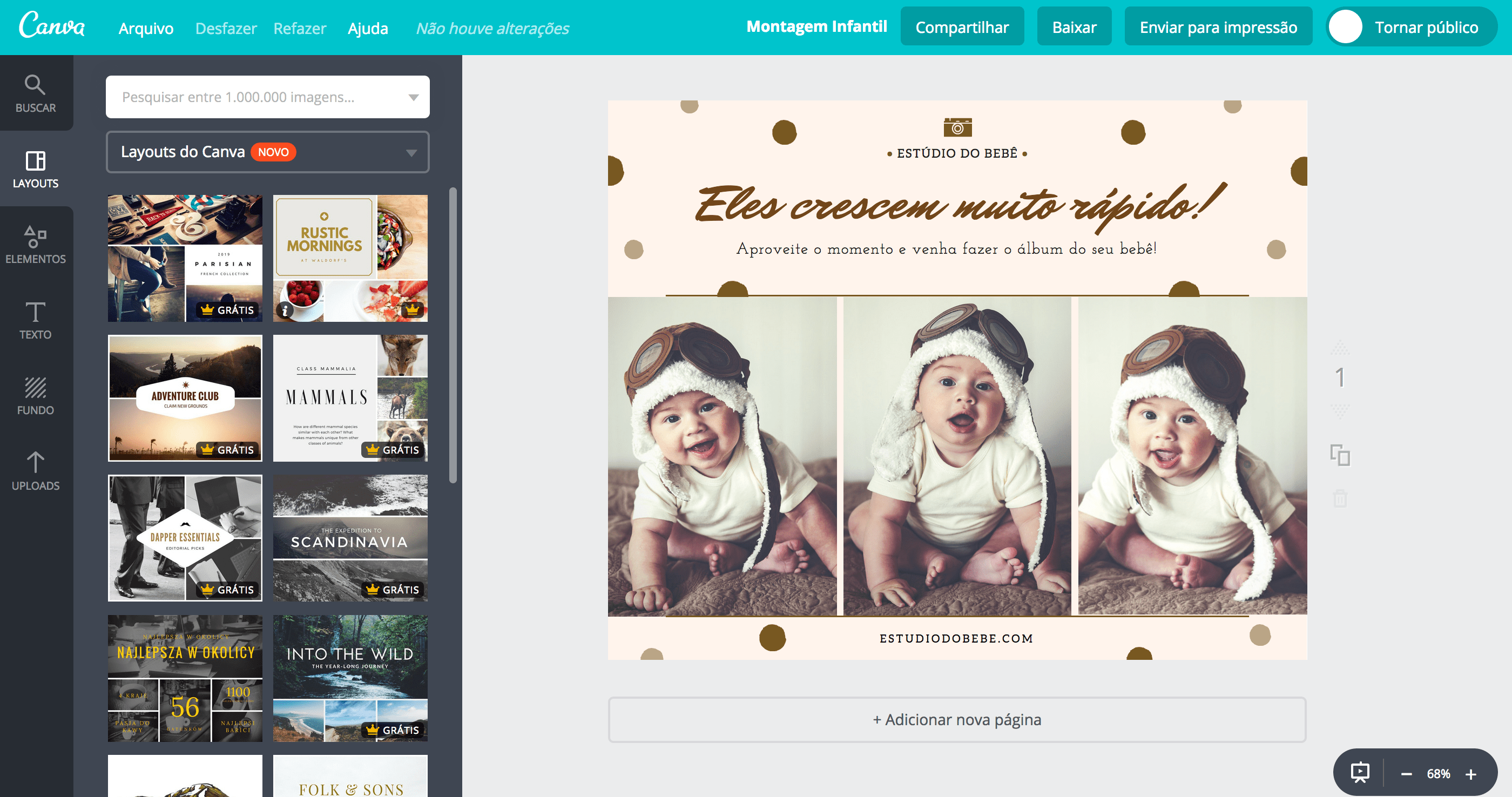The height and width of the screenshot is (797, 1512).
Task: Apply the Mammals layout
Action: click(350, 398)
